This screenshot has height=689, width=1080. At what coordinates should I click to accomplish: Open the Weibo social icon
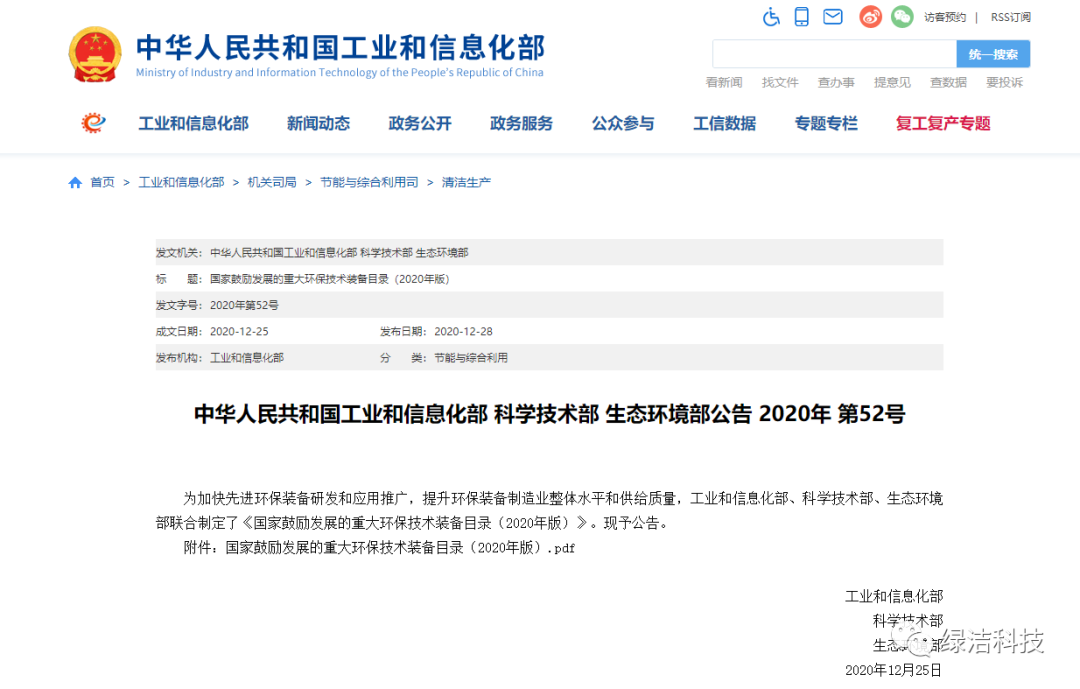click(870, 17)
